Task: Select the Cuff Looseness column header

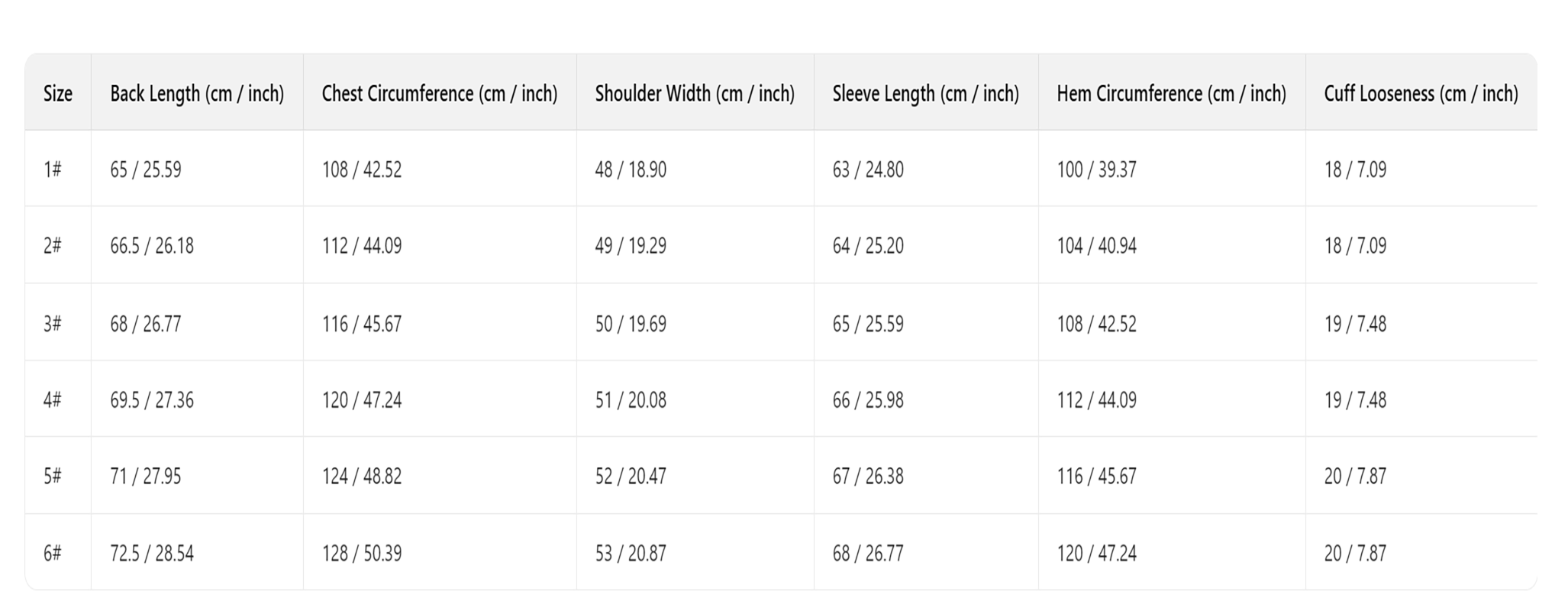Action: (x=1421, y=93)
